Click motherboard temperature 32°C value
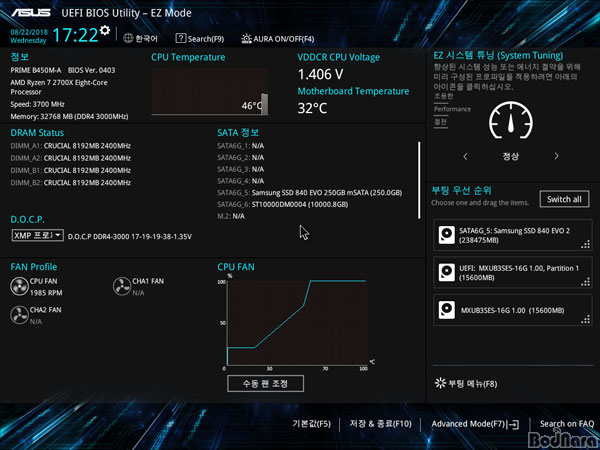This screenshot has height=450, width=600. click(x=312, y=108)
